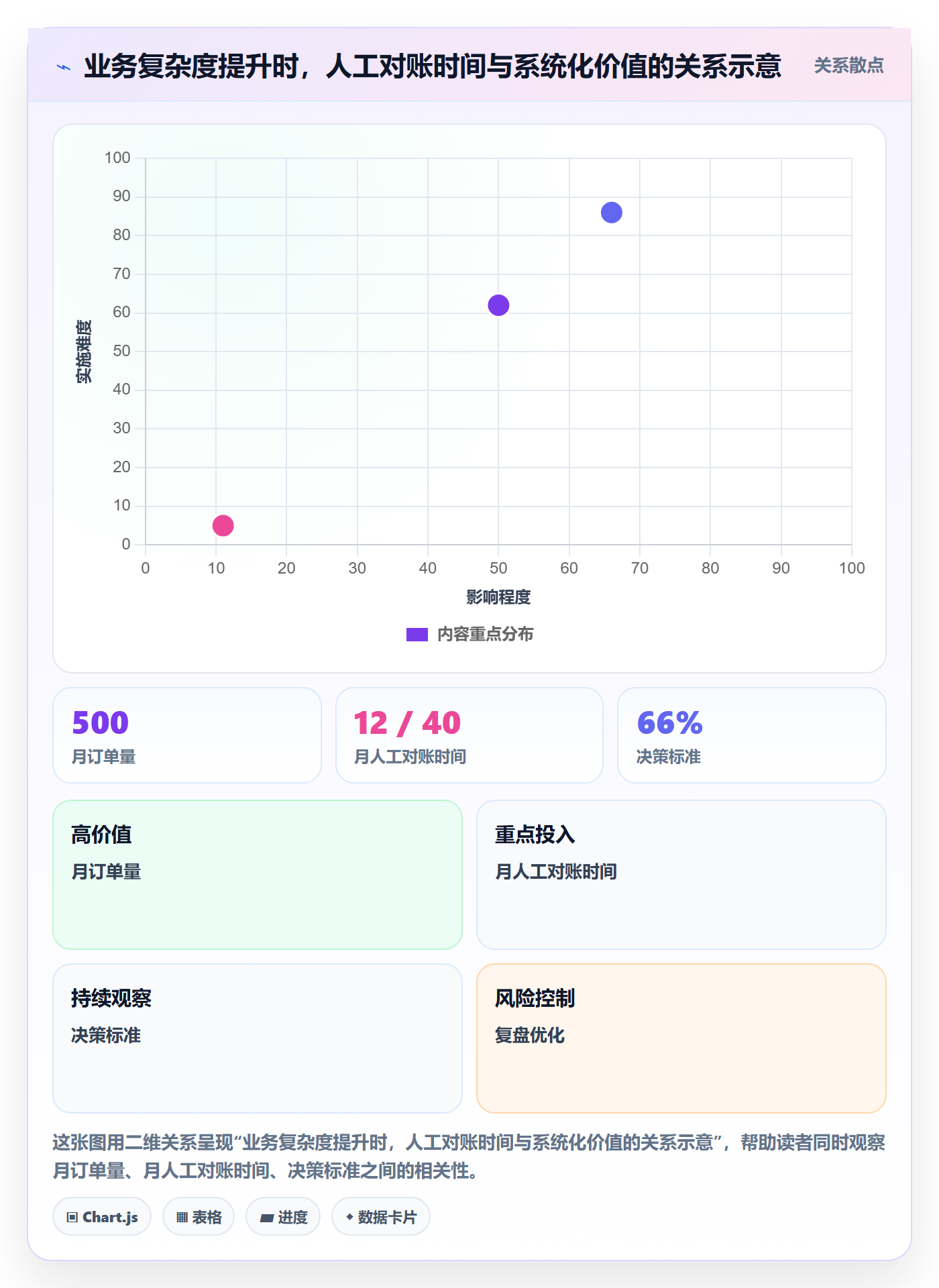Click the 数据卡片 tag chip
This screenshot has height=1288, width=939.
tap(381, 1217)
